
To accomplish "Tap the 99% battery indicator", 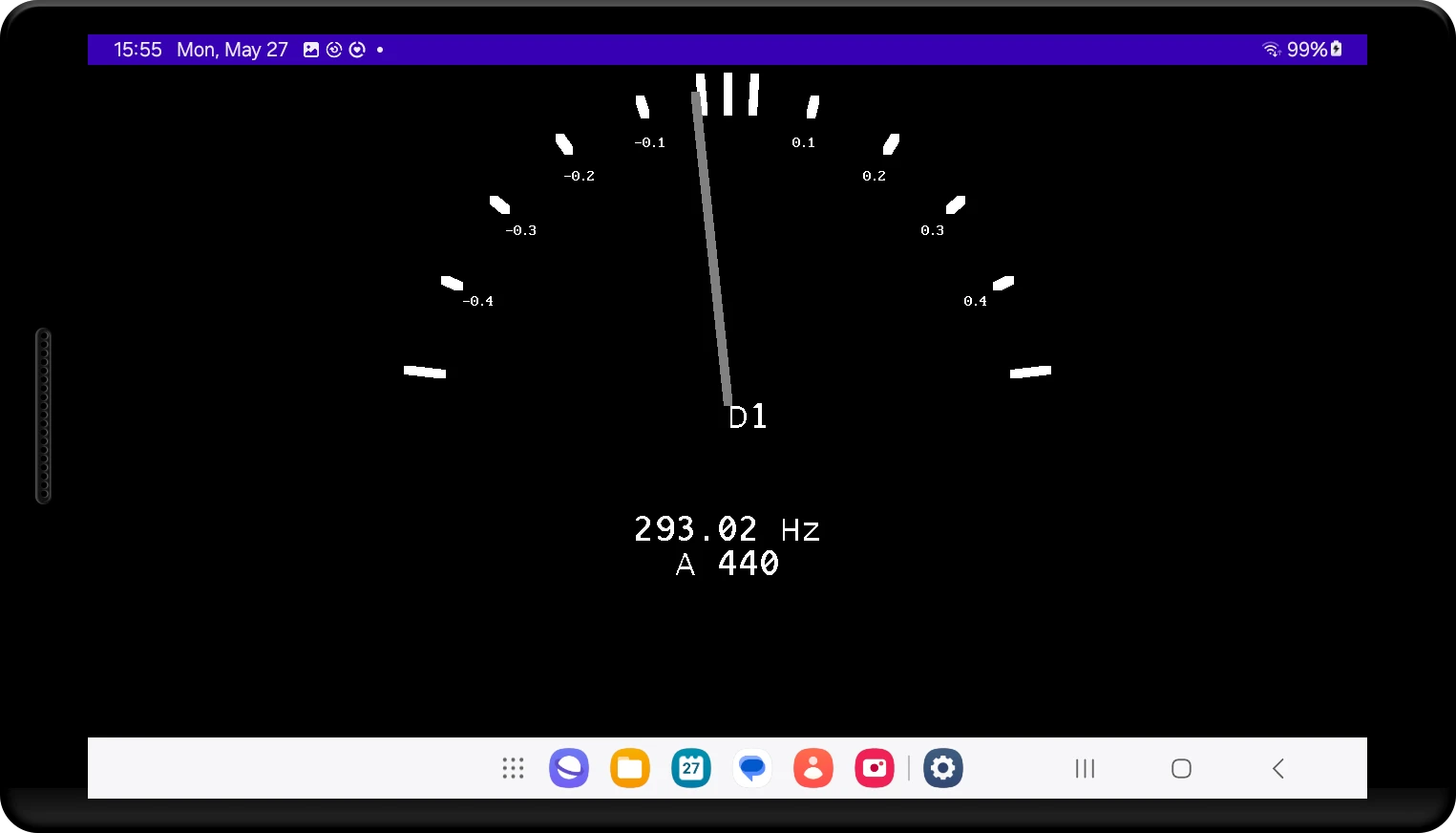I will coord(1314,50).
